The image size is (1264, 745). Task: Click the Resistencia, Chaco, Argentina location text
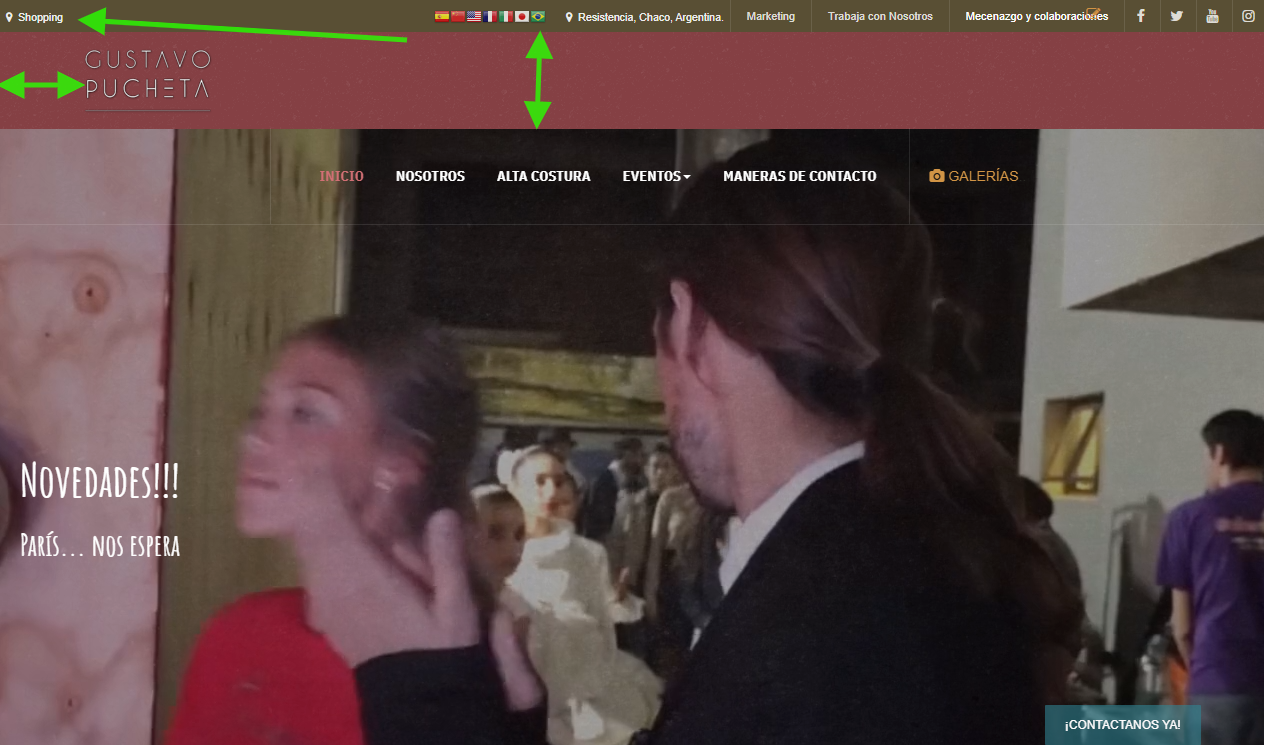[651, 17]
